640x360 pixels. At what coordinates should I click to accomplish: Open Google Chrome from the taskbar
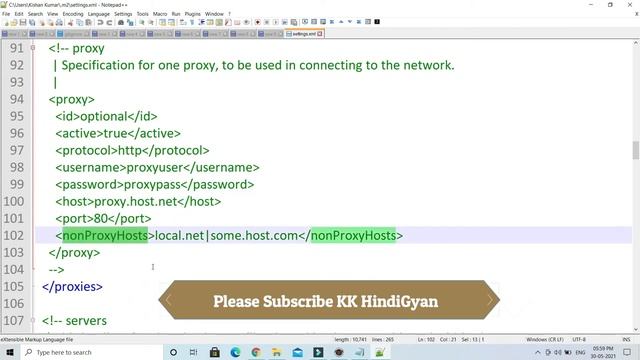click(256, 352)
